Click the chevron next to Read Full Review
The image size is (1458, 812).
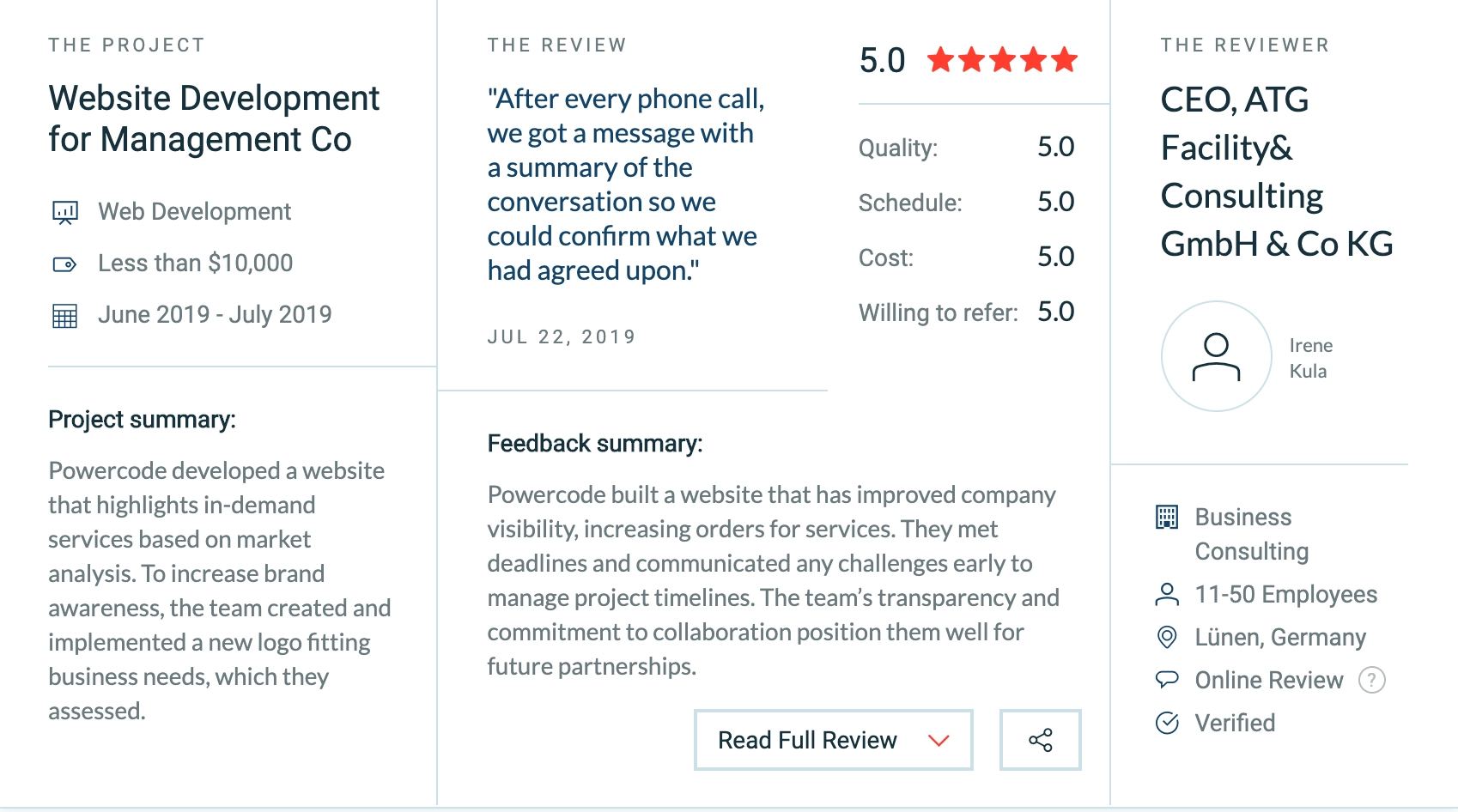click(937, 739)
